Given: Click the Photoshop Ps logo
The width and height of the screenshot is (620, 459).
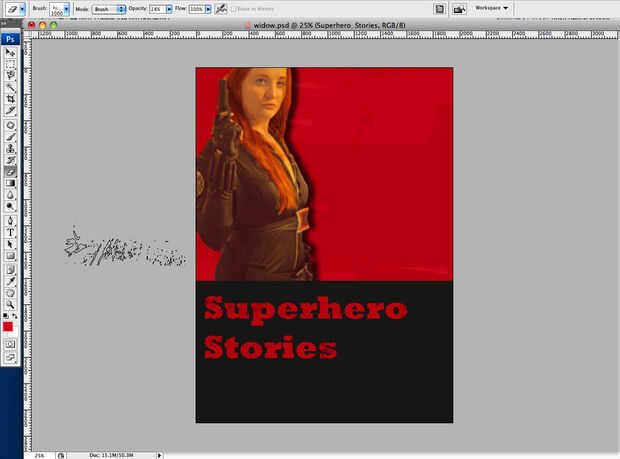Looking at the screenshot, I should (x=10, y=39).
